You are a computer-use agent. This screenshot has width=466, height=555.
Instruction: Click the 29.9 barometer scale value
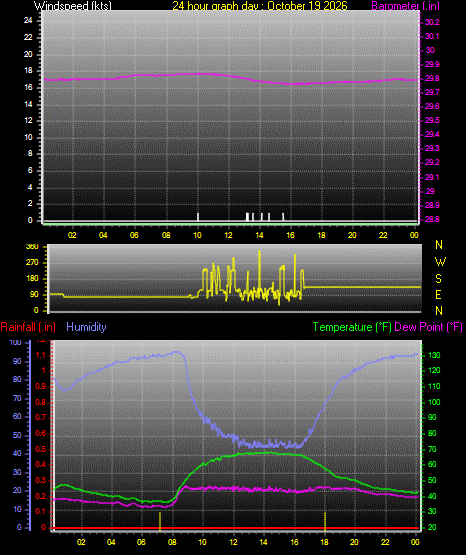click(432, 64)
